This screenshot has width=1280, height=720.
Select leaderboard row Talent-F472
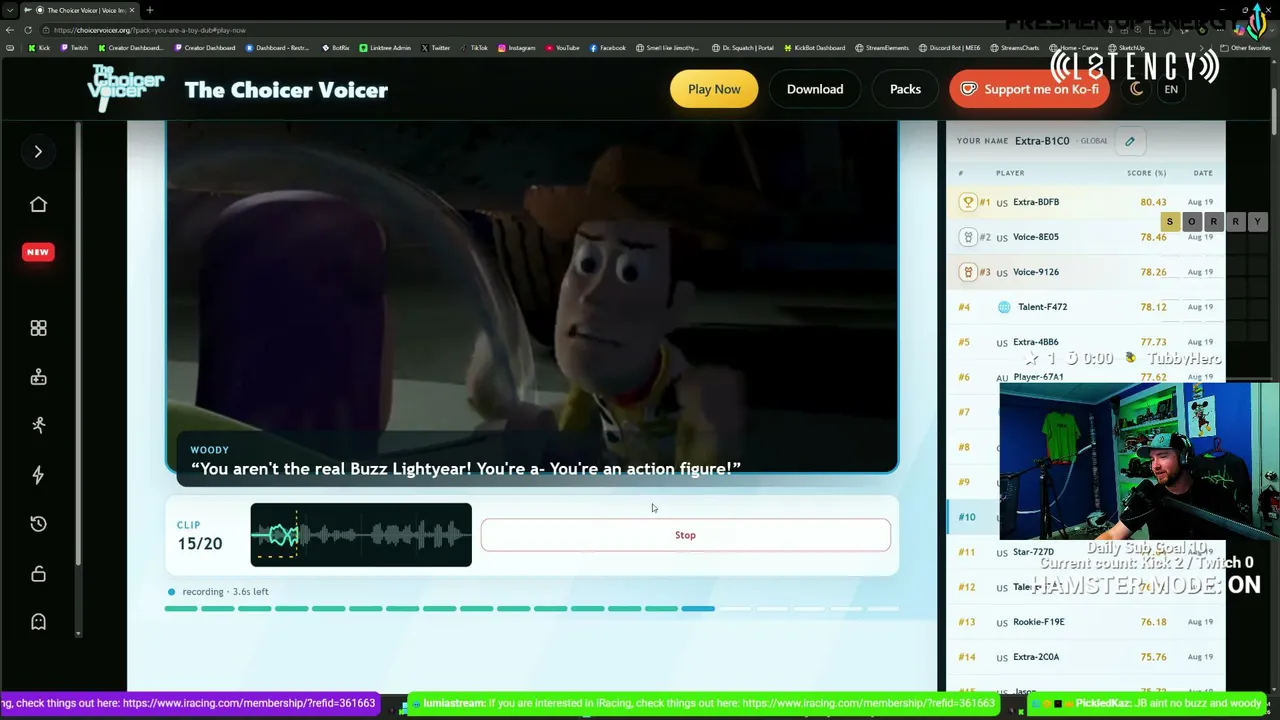coord(1086,307)
